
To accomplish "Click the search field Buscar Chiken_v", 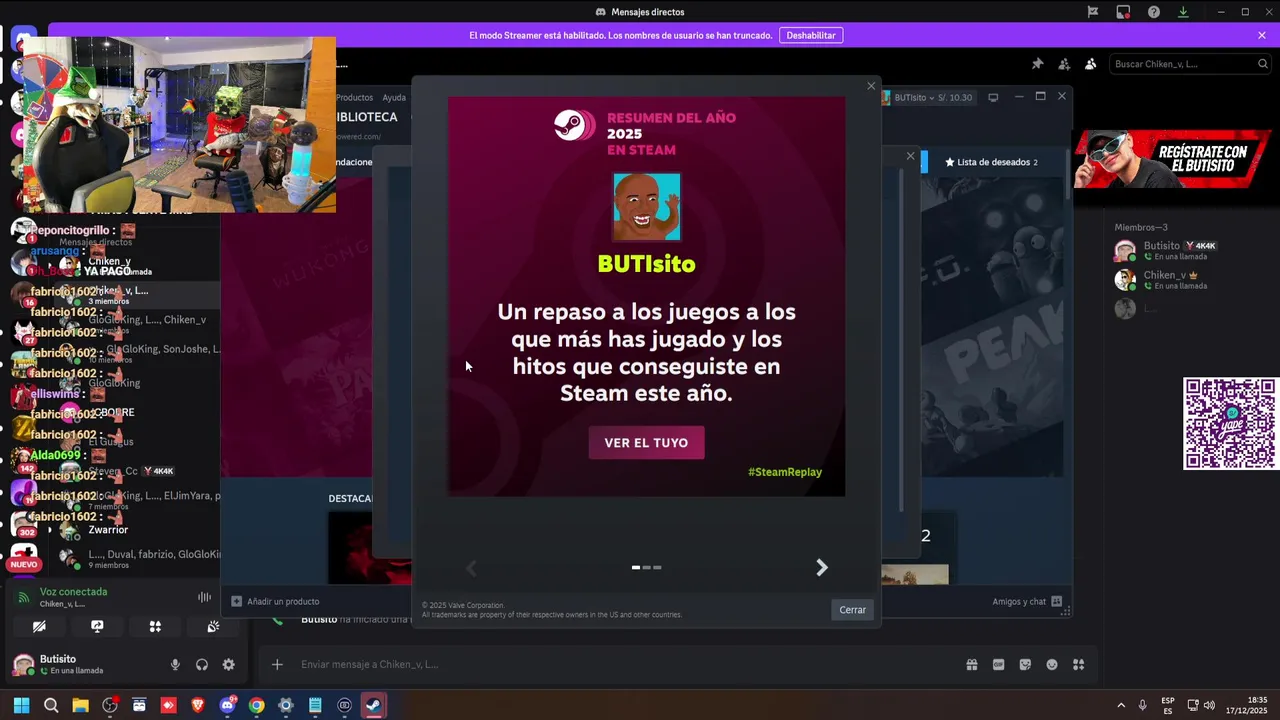I will point(1190,64).
